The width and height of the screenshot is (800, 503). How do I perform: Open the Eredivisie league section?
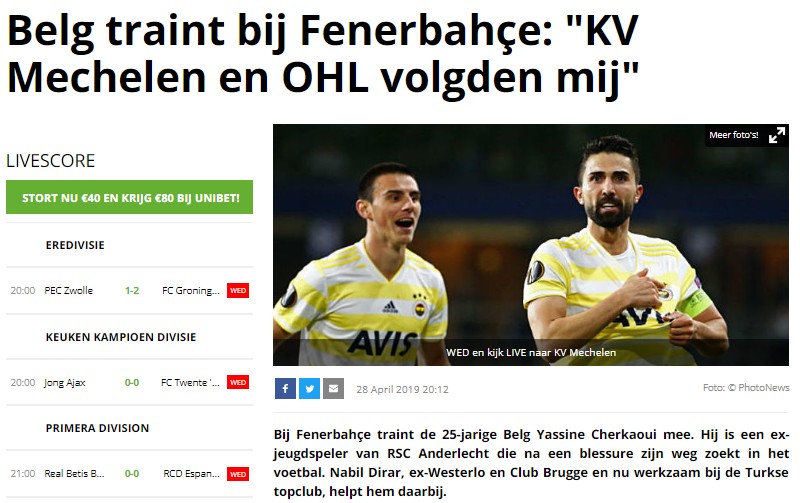coord(75,245)
